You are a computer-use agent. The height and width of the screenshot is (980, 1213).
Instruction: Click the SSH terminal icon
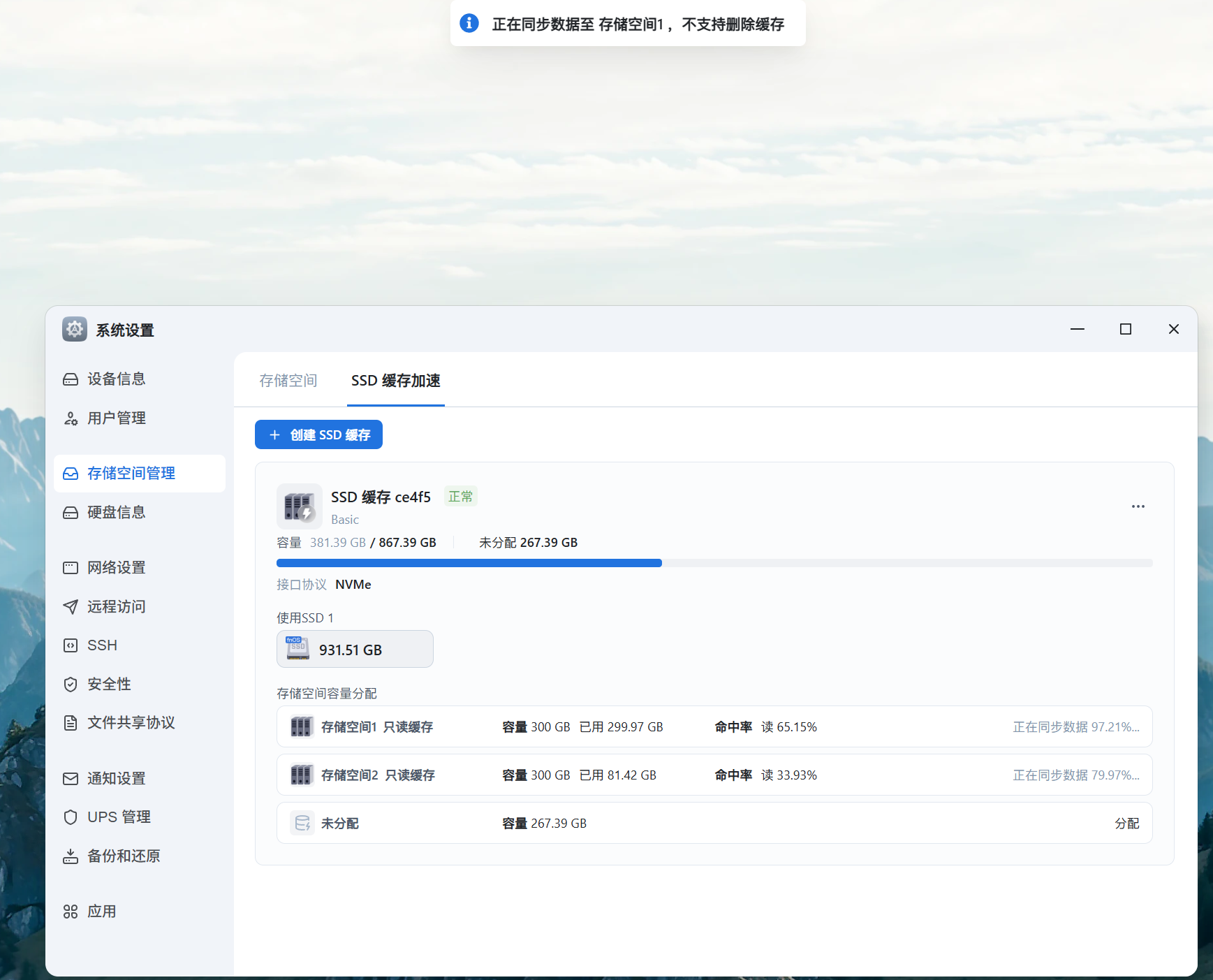pos(71,645)
